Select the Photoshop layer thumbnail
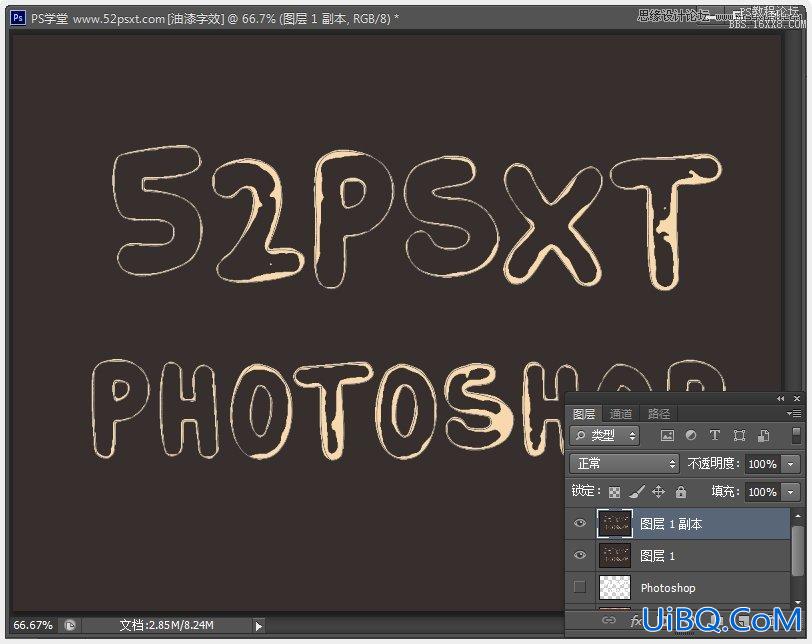812x644 pixels. tap(615, 588)
